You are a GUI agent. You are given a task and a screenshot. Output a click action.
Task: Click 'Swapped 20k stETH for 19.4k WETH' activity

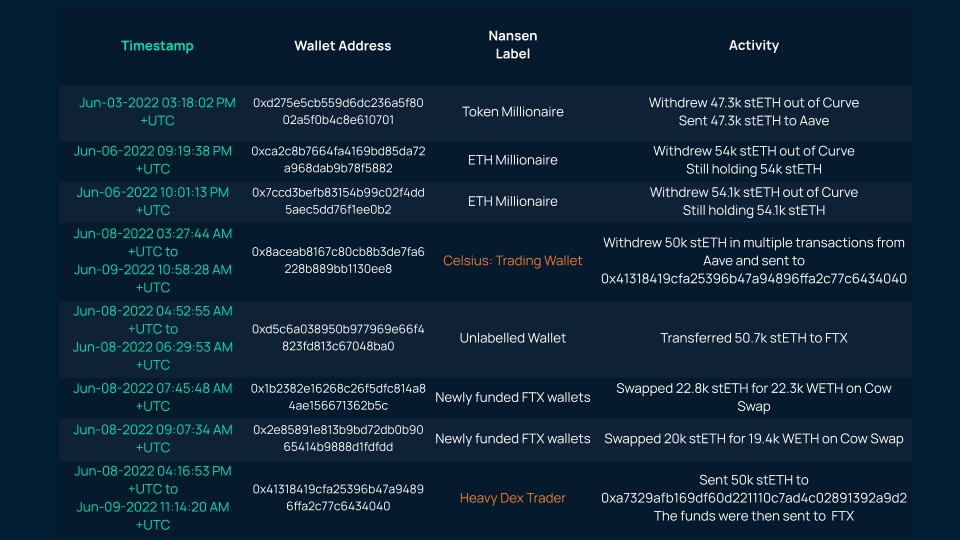coord(753,438)
